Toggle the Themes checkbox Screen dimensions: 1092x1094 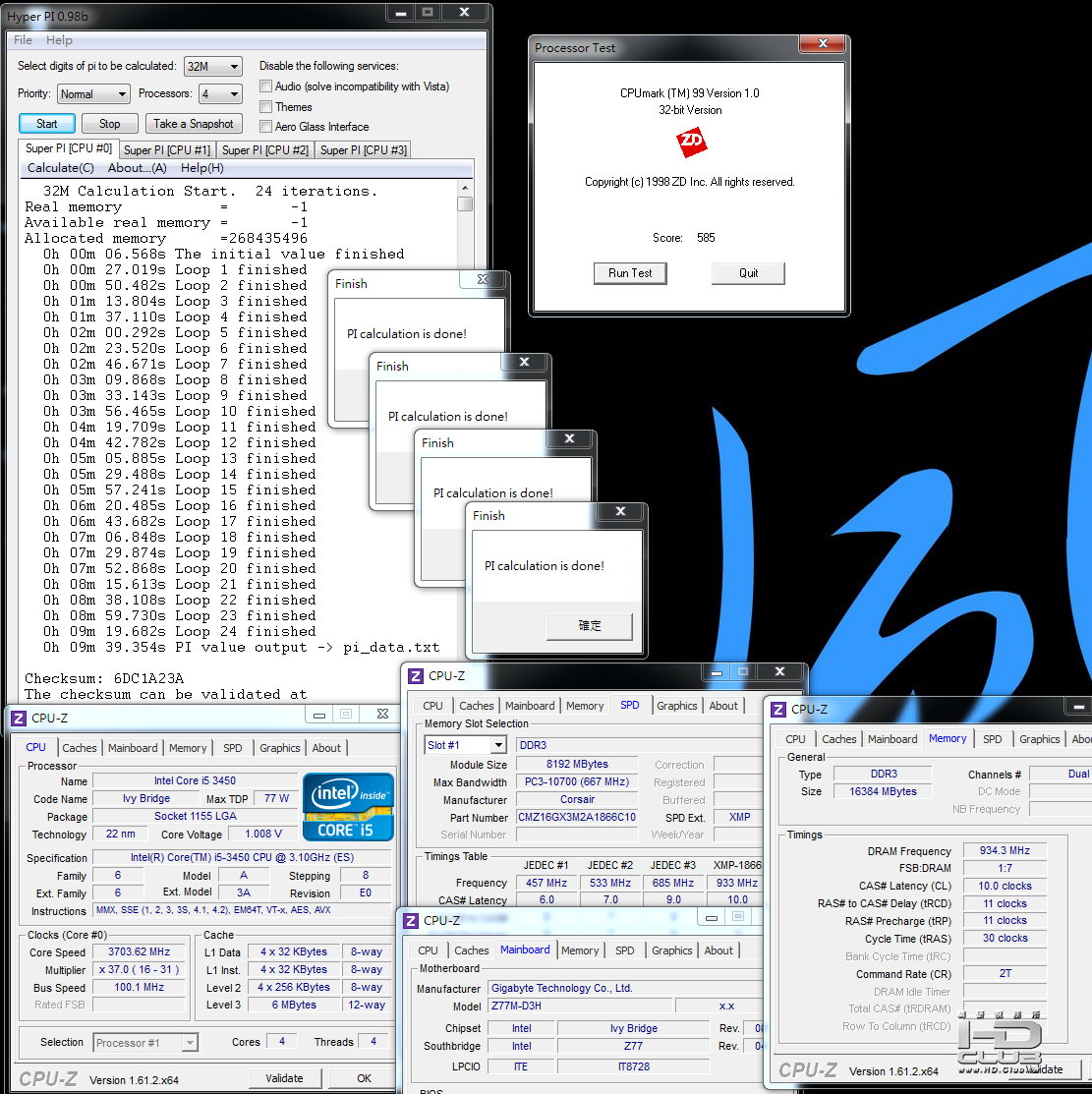(265, 107)
